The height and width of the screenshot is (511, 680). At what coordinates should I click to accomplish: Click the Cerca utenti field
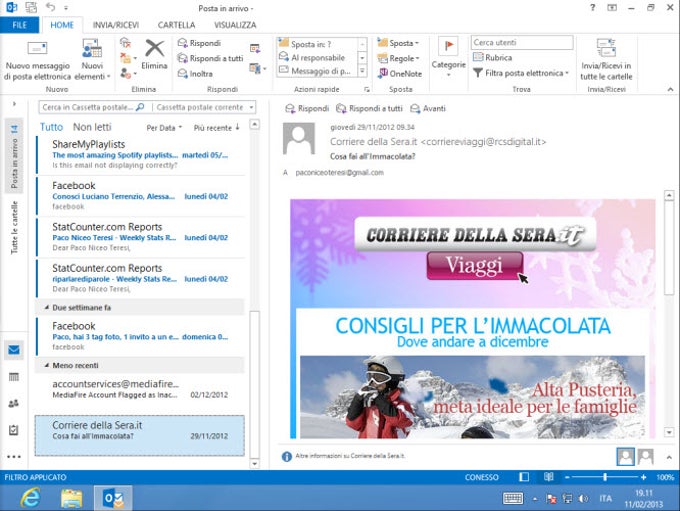pos(522,43)
